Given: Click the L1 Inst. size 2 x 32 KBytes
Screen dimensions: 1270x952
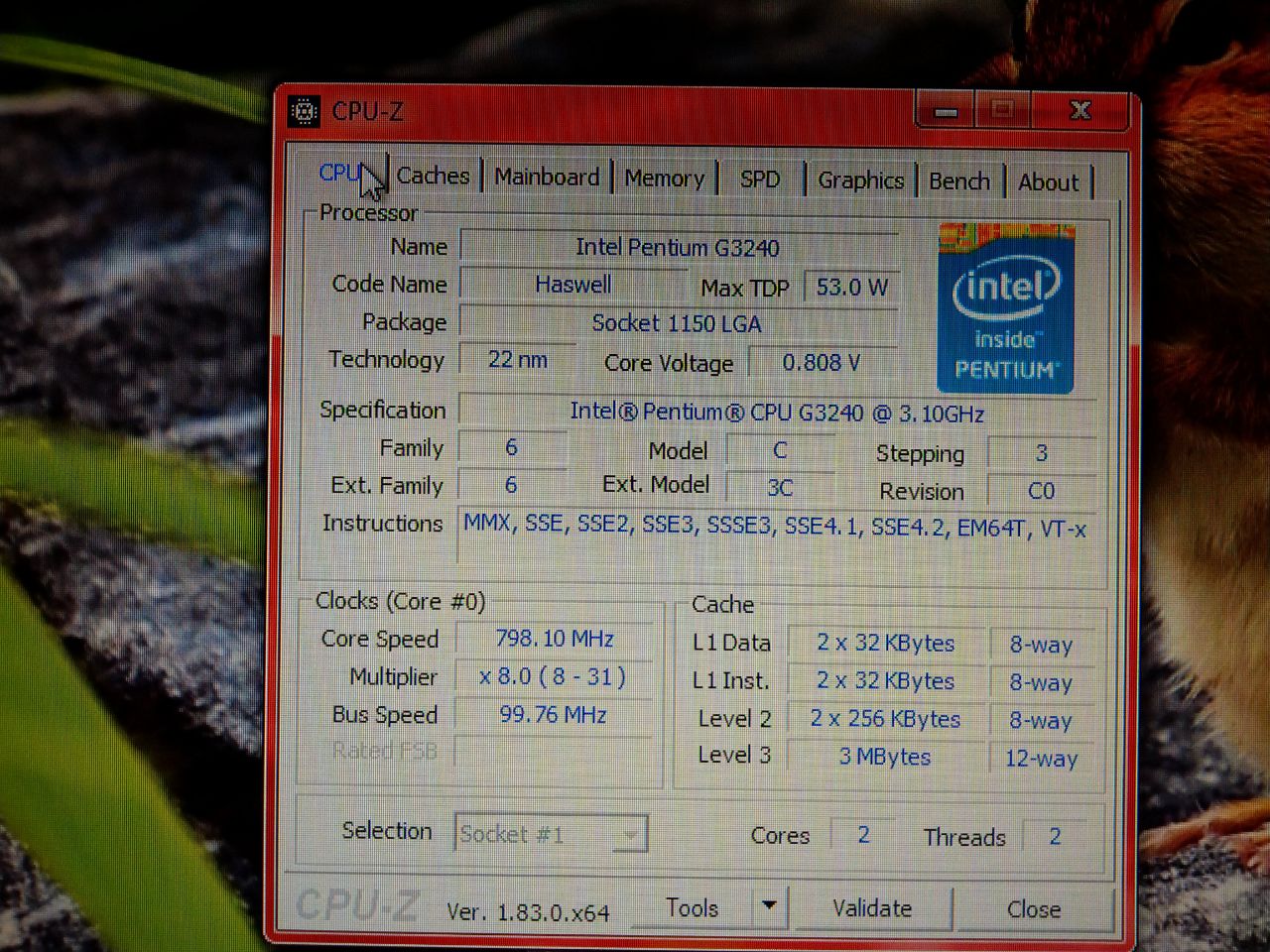Looking at the screenshot, I should [885, 681].
